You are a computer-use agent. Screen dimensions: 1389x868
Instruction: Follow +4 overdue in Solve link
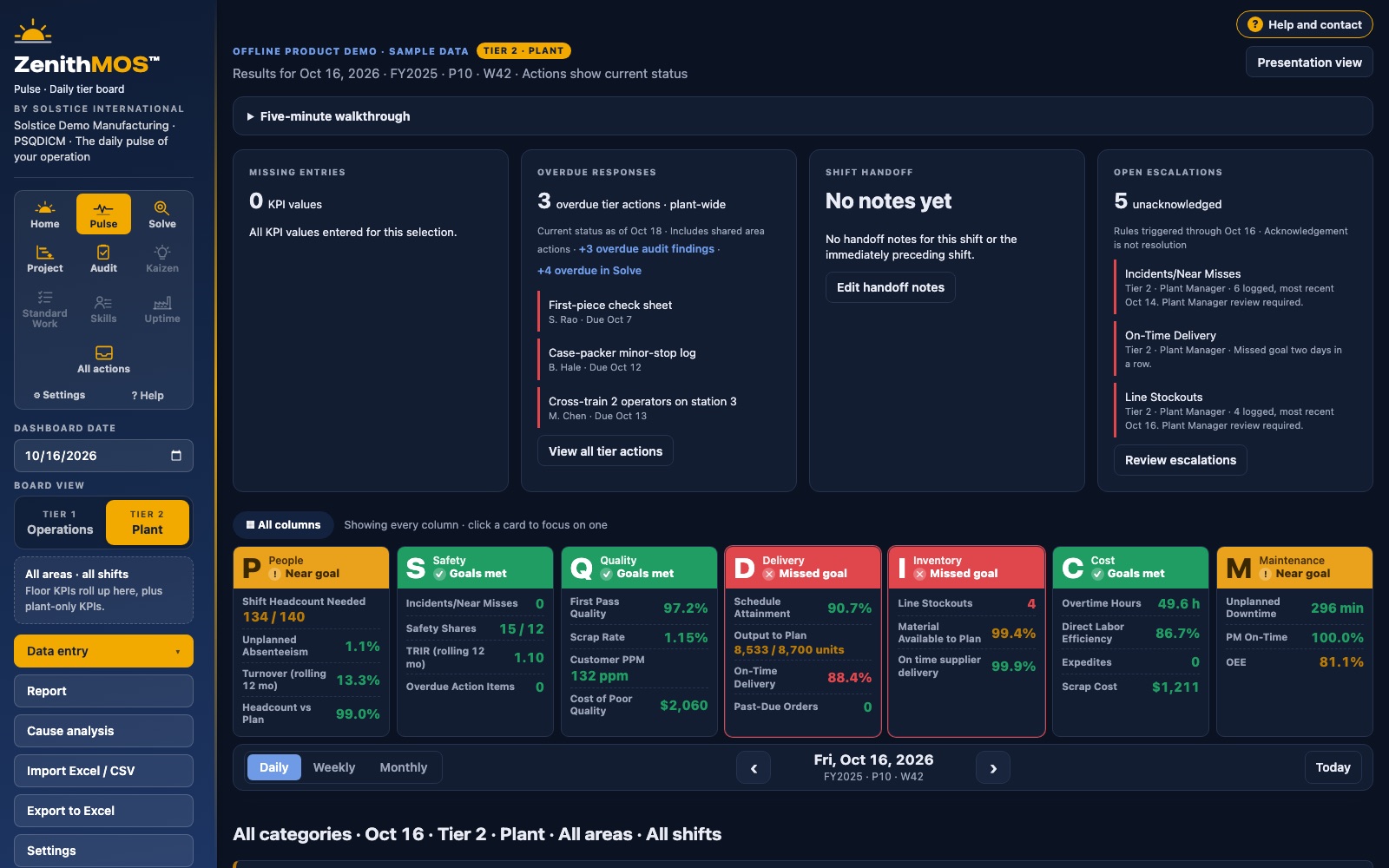click(x=589, y=271)
